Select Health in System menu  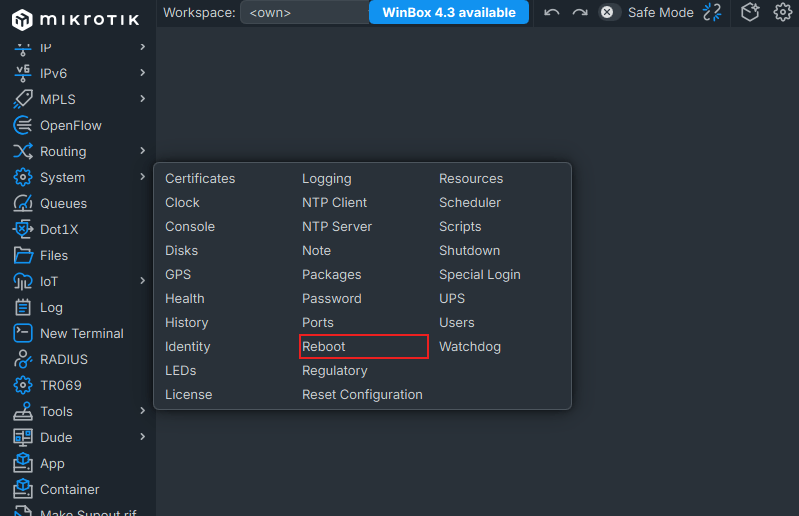[184, 298]
